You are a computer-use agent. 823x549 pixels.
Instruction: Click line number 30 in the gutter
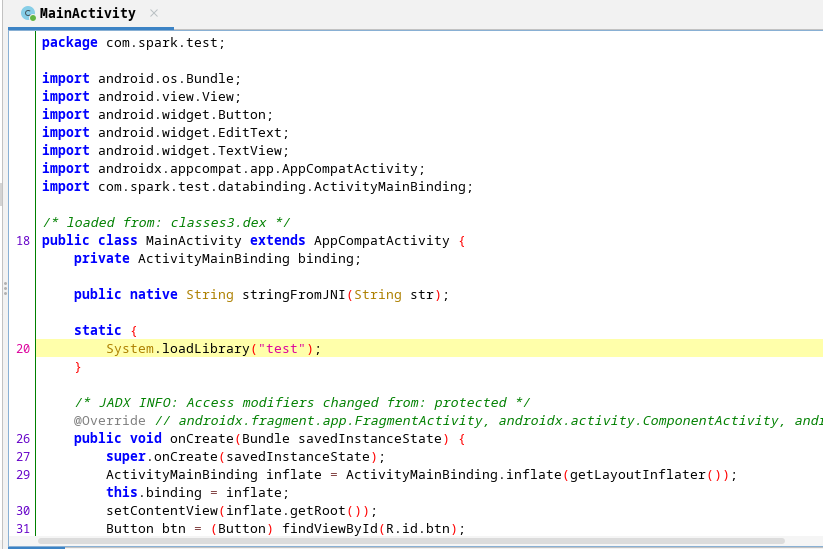coord(23,511)
